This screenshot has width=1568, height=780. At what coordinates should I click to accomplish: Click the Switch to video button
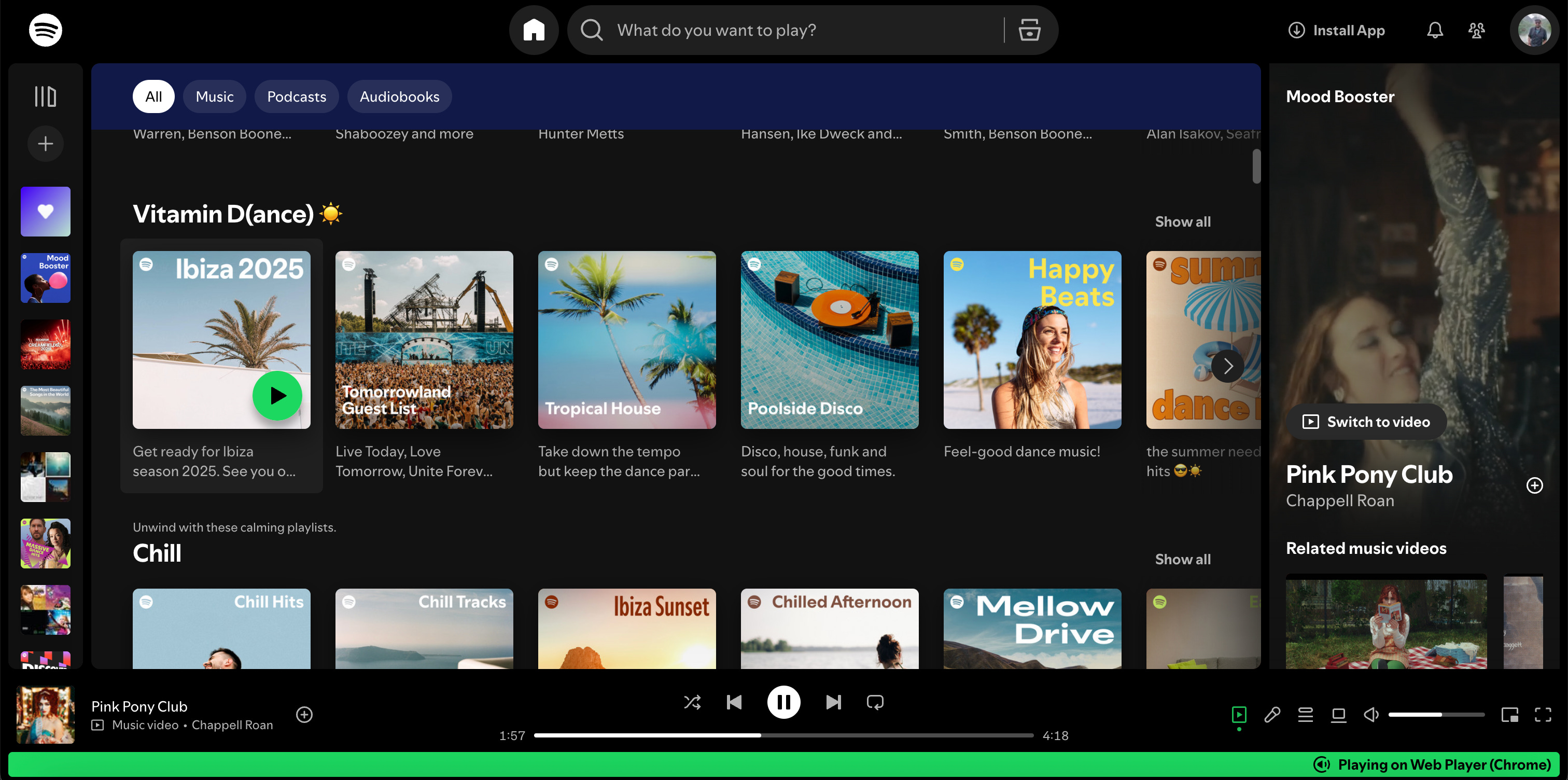(1366, 421)
